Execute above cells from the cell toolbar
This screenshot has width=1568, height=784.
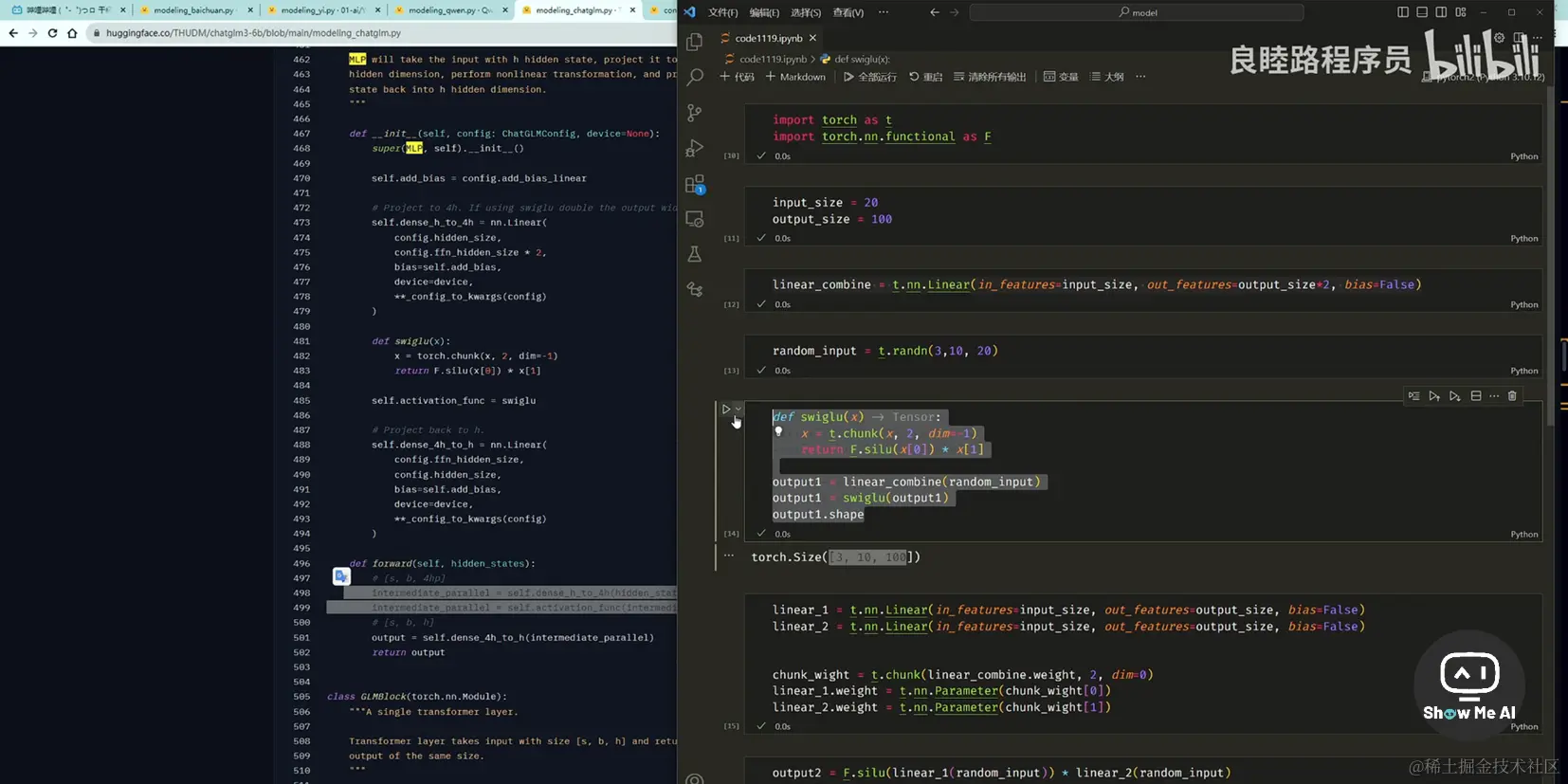coord(1434,396)
